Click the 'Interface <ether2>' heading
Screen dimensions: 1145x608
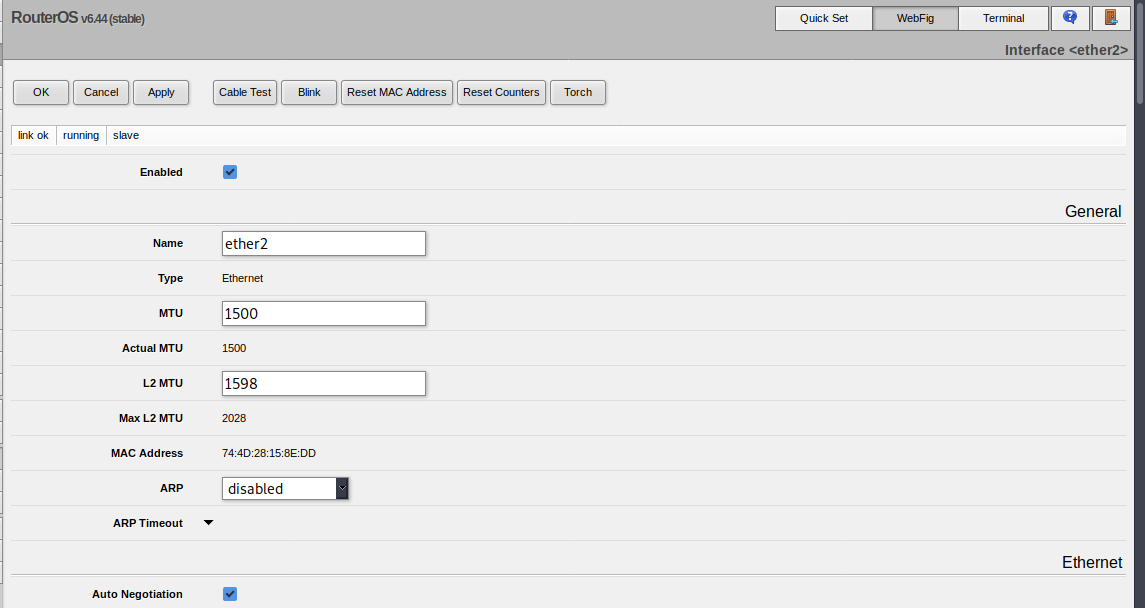1066,50
